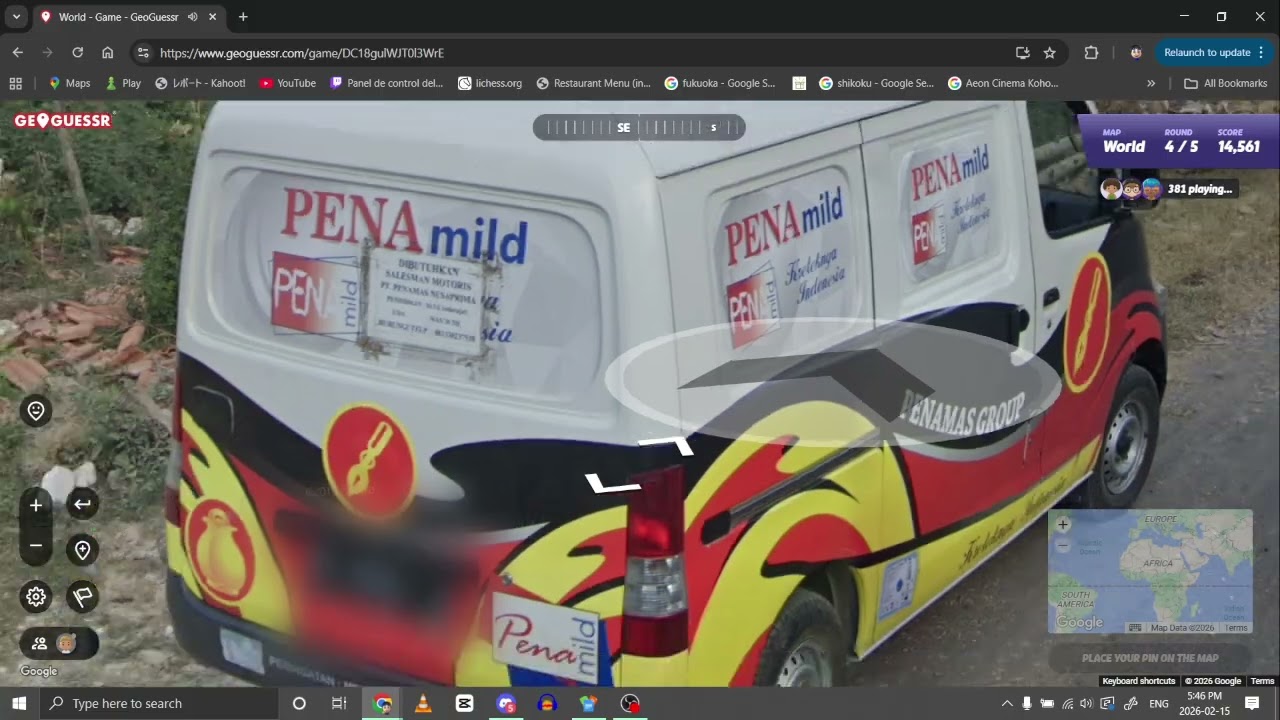The height and width of the screenshot is (720, 1280).
Task: Open the Terms link at the bottom right
Action: click(x=1262, y=681)
